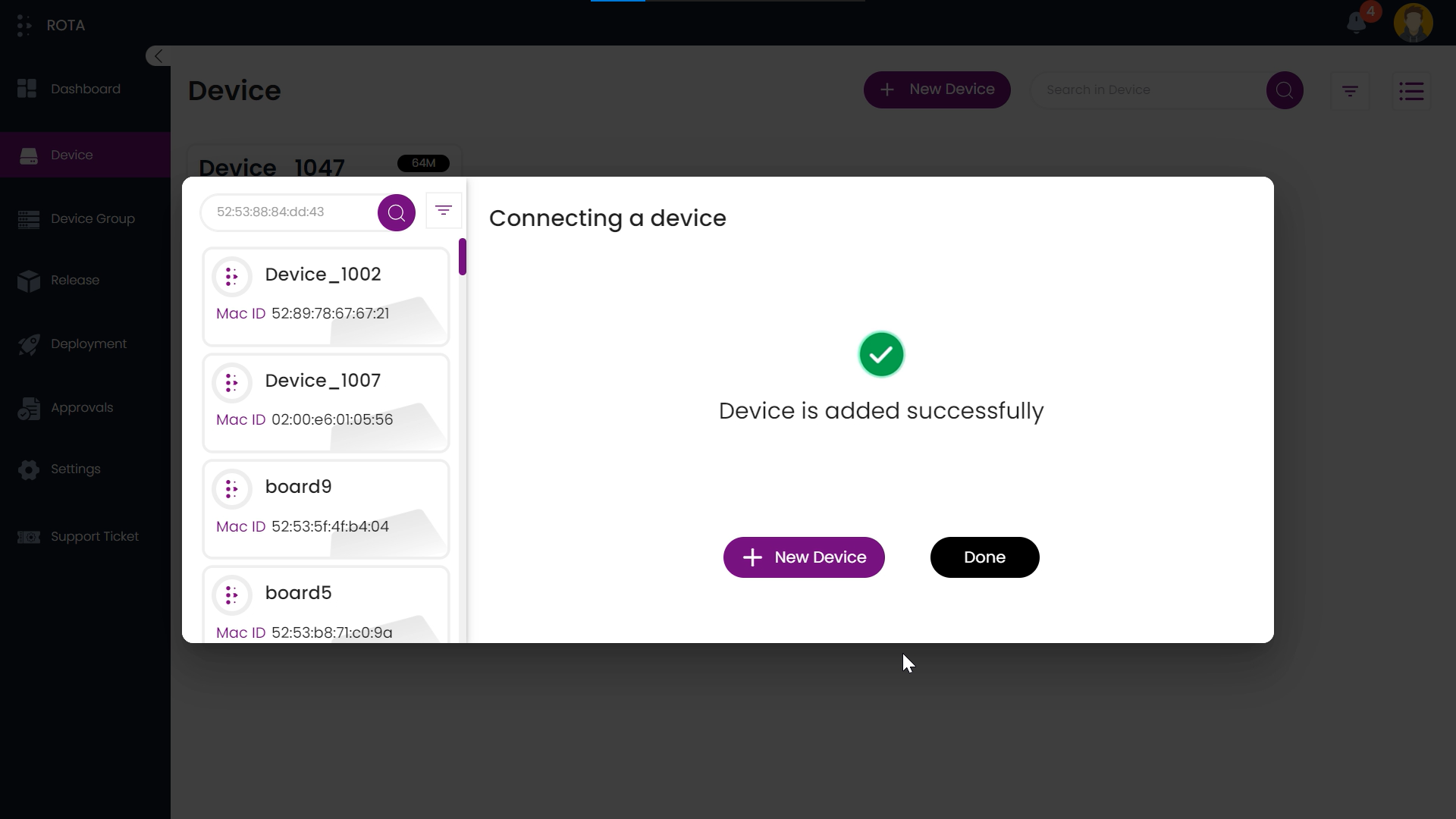Open the filter panel beside the MAC search field
Viewport: 1456px width, 819px height.
click(444, 211)
